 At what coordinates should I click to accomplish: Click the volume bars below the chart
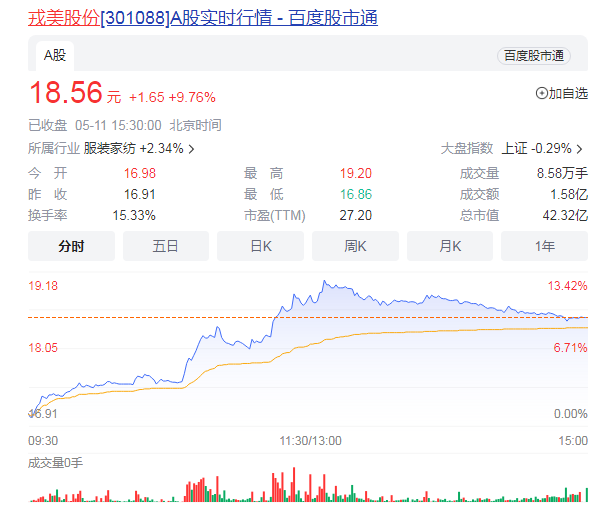click(x=300, y=490)
